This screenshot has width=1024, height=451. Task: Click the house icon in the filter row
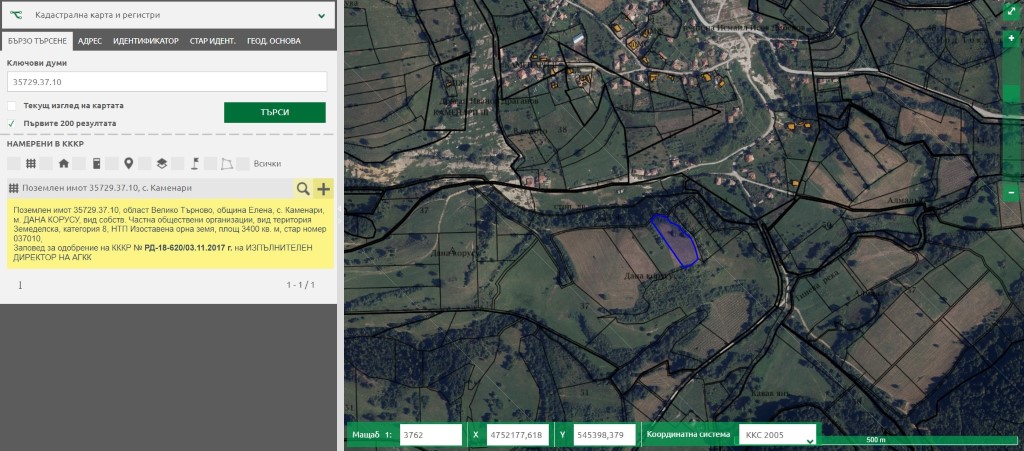(x=64, y=163)
